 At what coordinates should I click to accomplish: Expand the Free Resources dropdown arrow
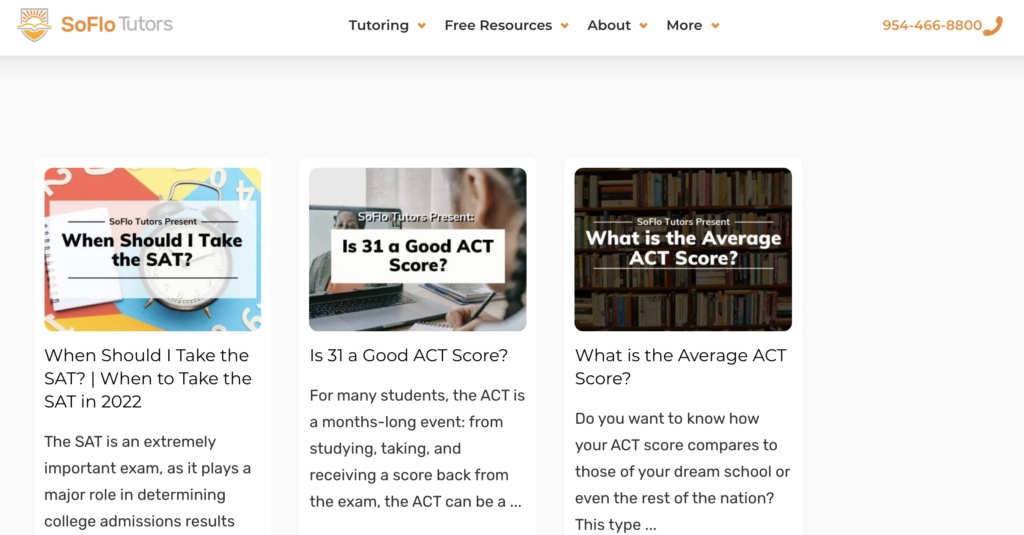tap(564, 26)
